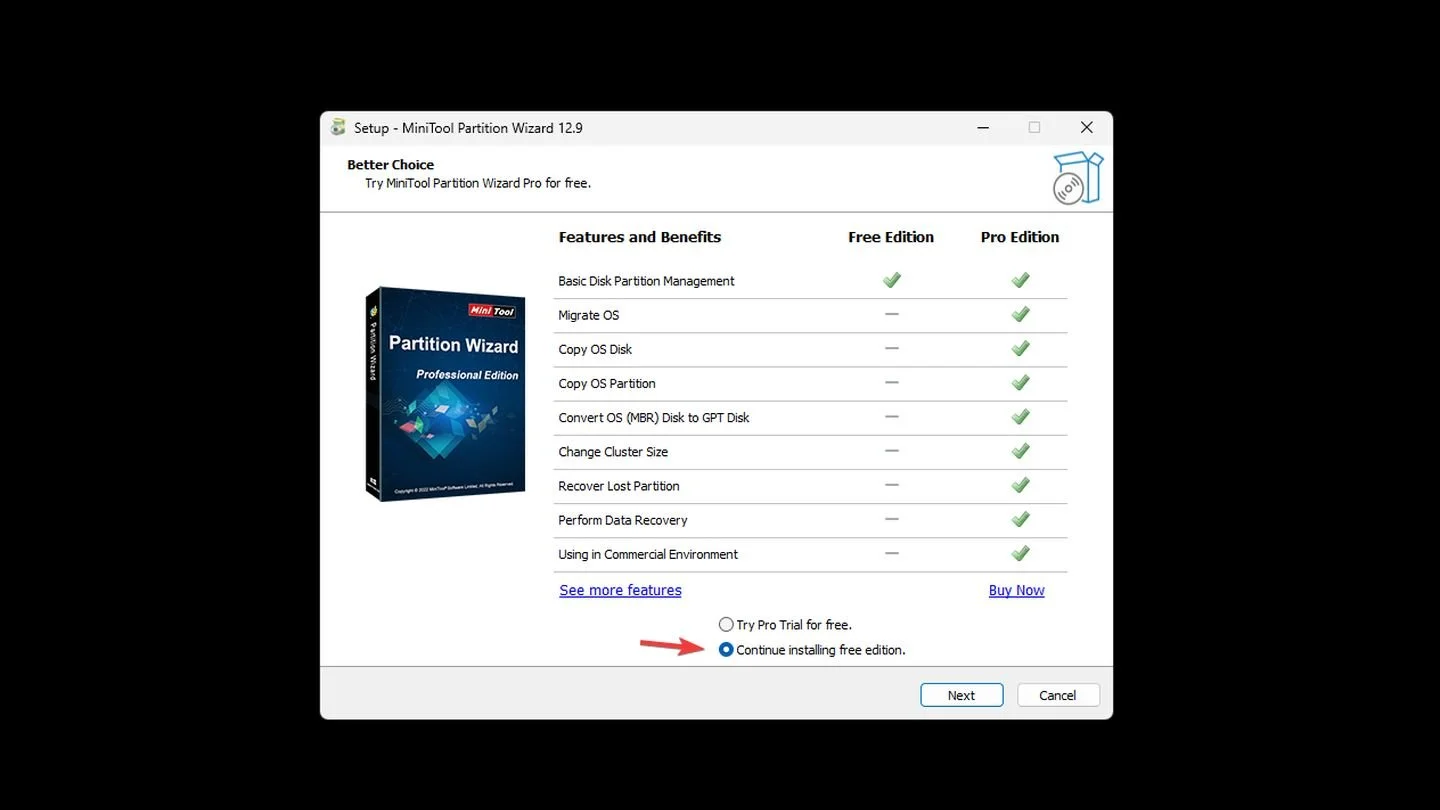
Task: Click the installer box icon in header
Action: coord(1077,178)
